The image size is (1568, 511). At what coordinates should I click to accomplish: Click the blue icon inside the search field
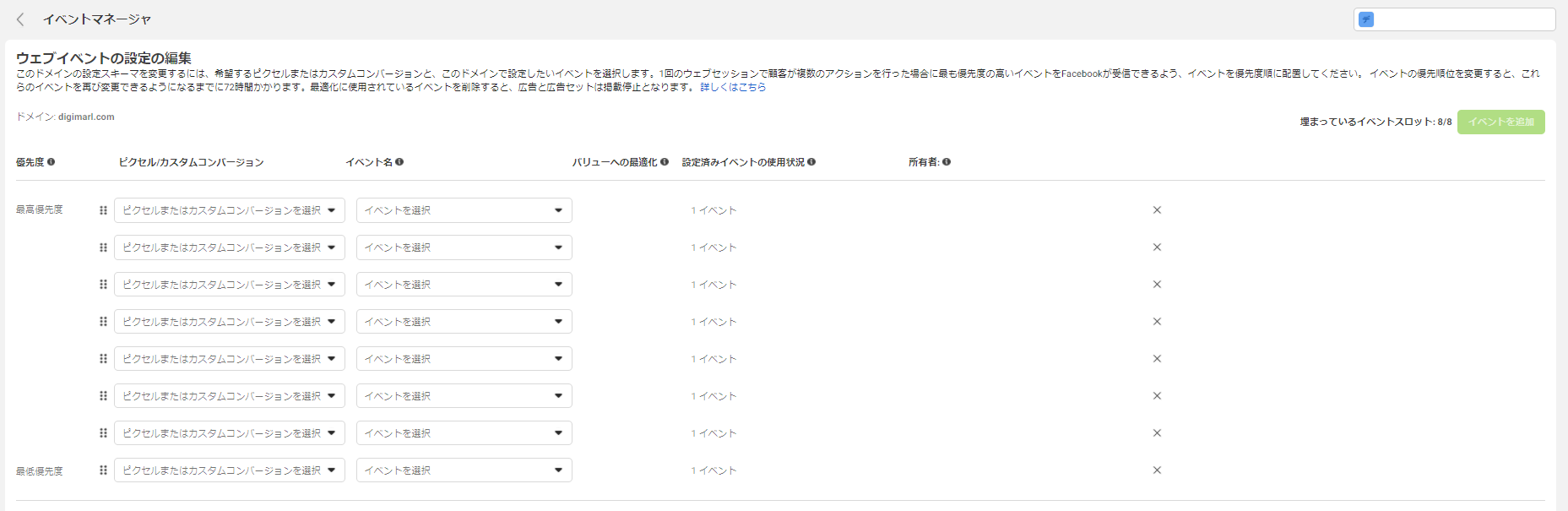(x=1365, y=19)
